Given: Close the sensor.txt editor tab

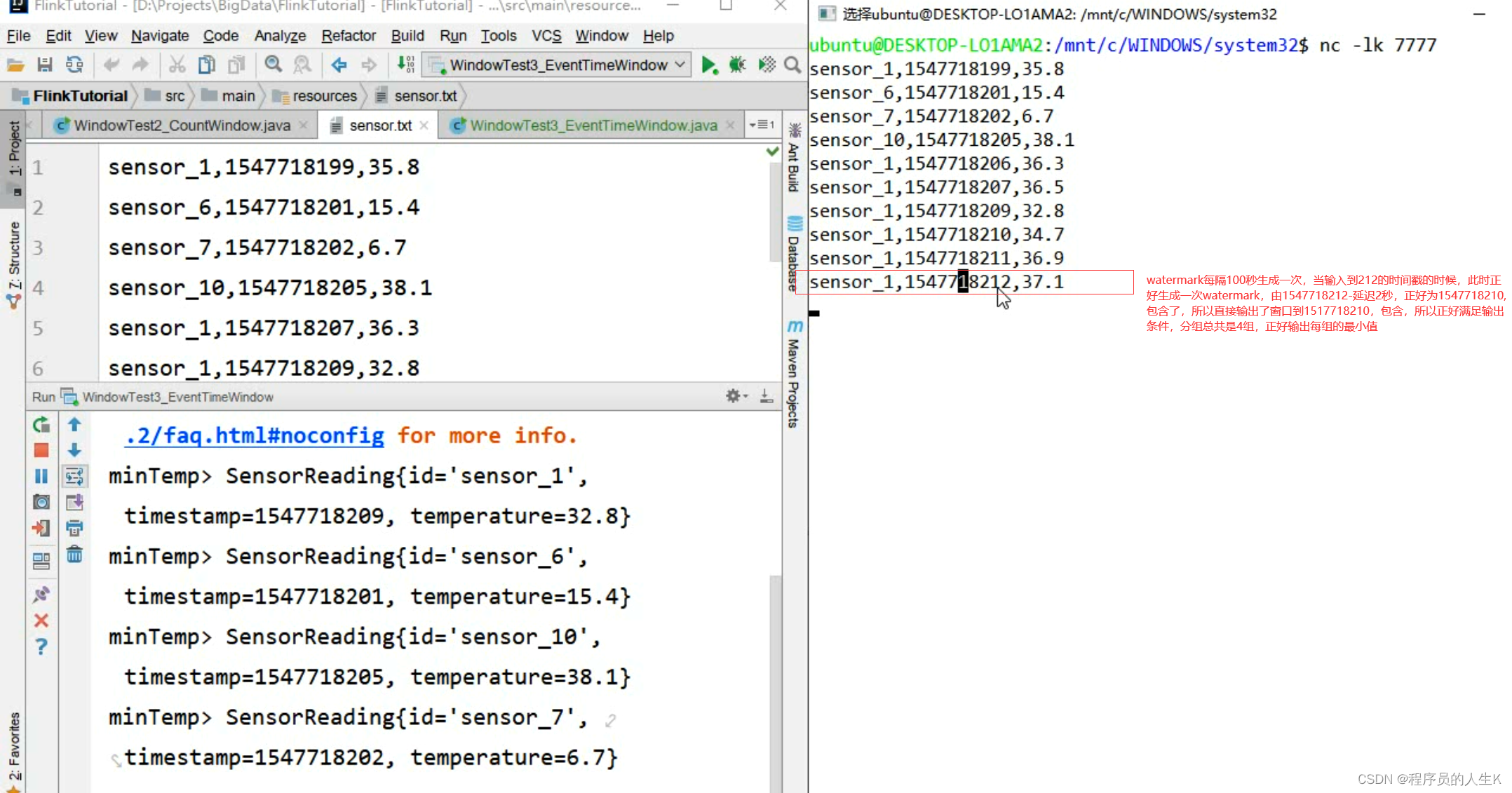Looking at the screenshot, I should [x=424, y=126].
